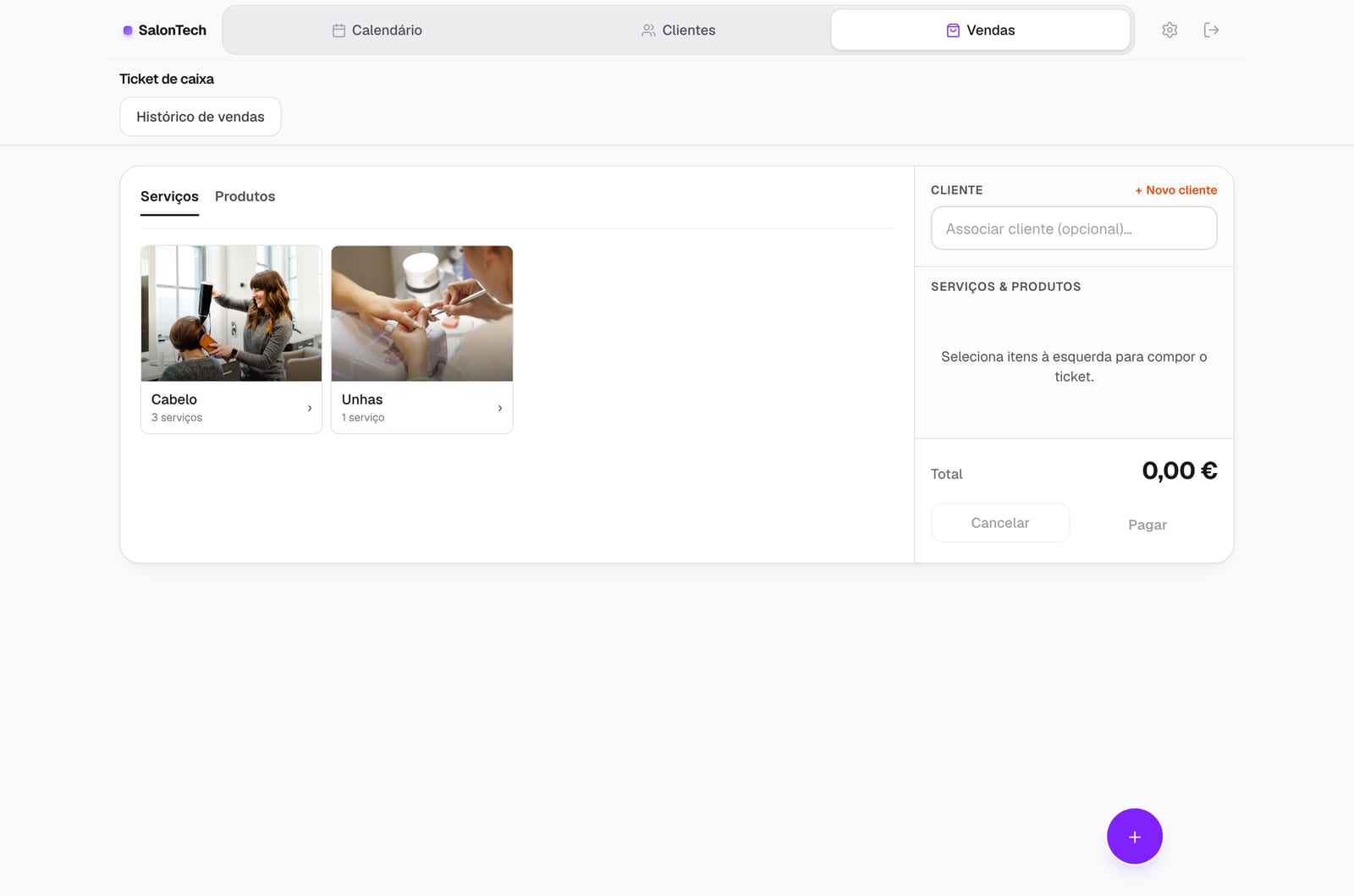The height and width of the screenshot is (896, 1354).
Task: Click the CLIENTE section label
Action: tap(957, 190)
